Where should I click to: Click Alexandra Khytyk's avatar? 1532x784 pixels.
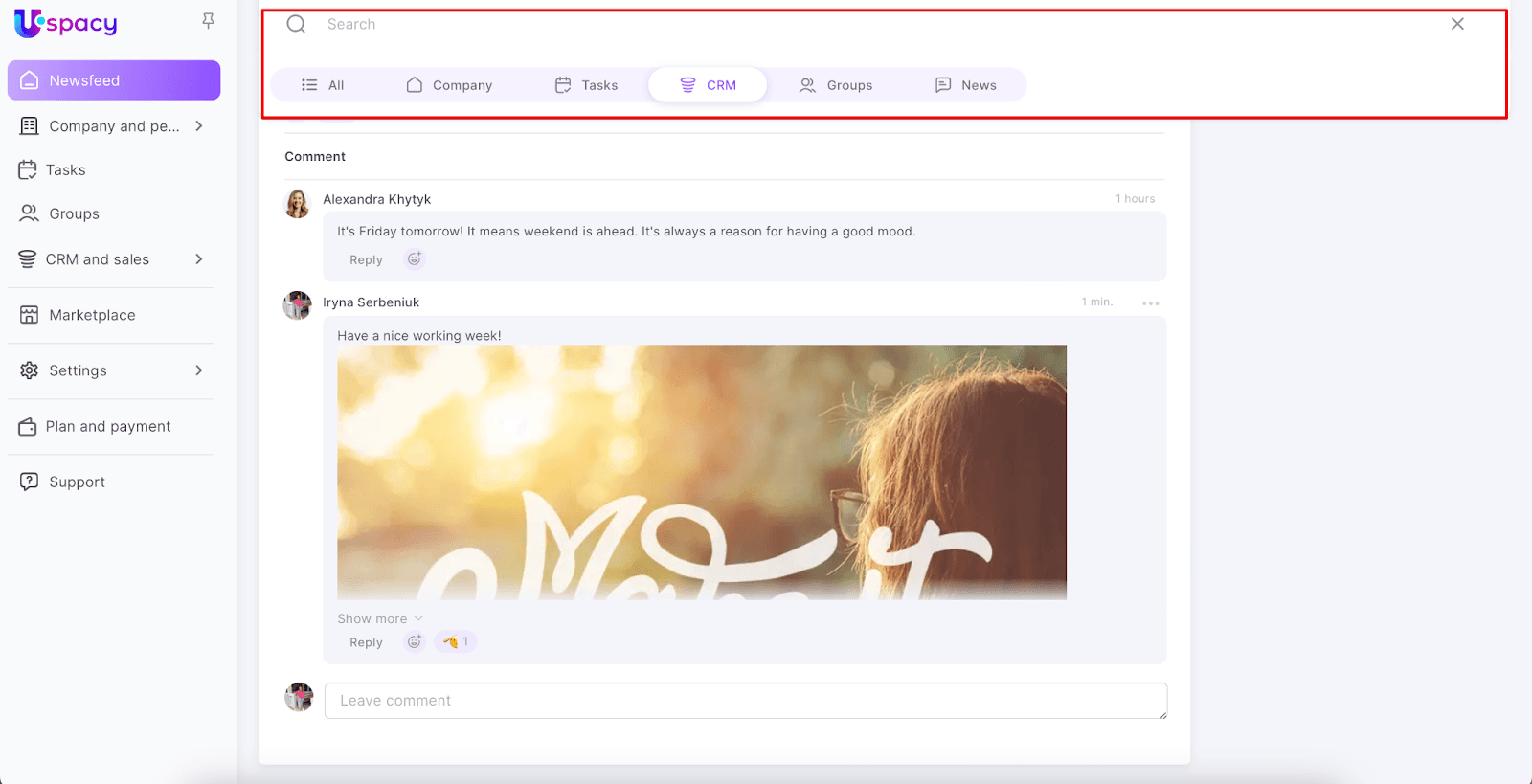(298, 203)
